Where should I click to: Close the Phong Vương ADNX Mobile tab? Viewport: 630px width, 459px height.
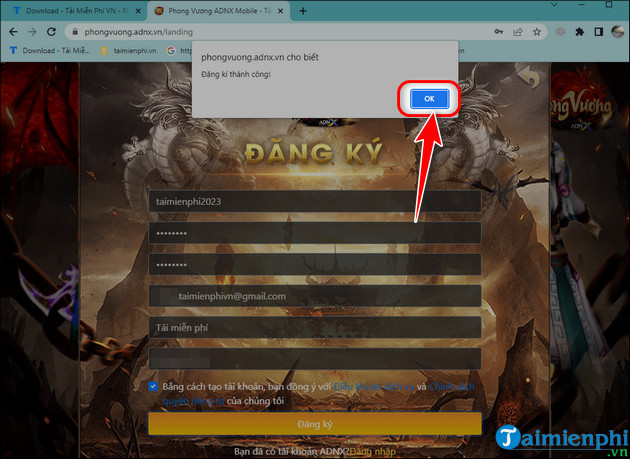click(x=280, y=11)
